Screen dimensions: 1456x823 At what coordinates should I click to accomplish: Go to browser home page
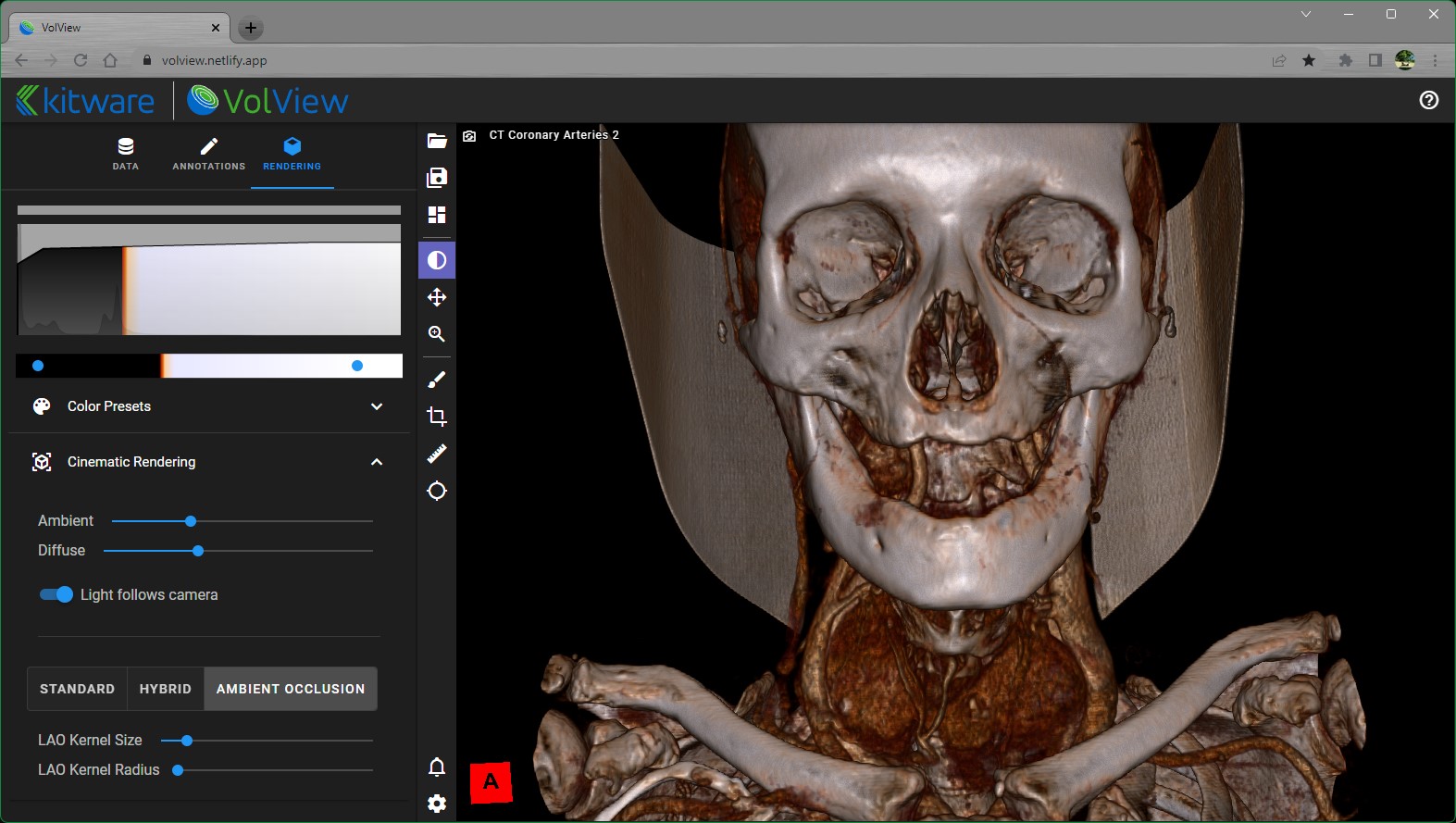coord(110,60)
